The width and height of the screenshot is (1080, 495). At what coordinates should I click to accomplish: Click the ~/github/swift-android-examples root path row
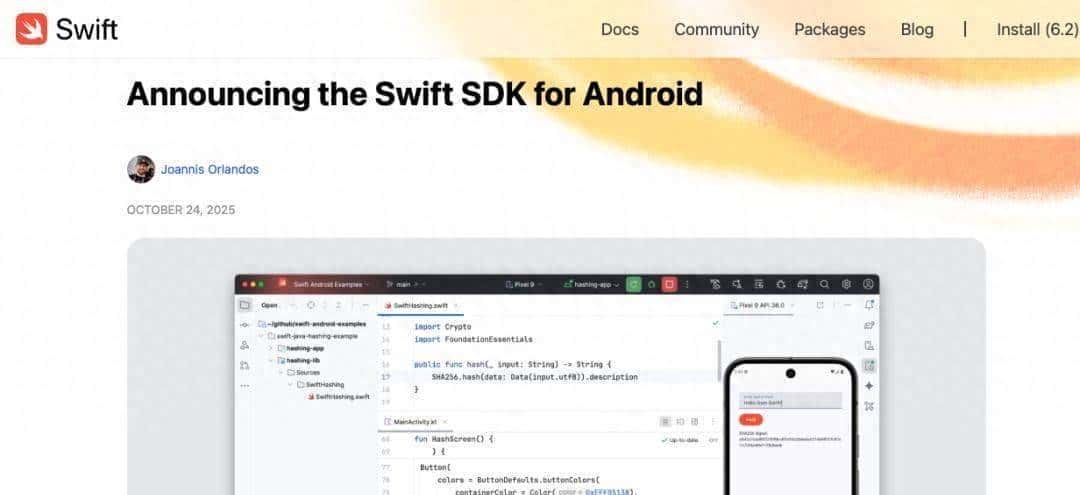click(313, 324)
